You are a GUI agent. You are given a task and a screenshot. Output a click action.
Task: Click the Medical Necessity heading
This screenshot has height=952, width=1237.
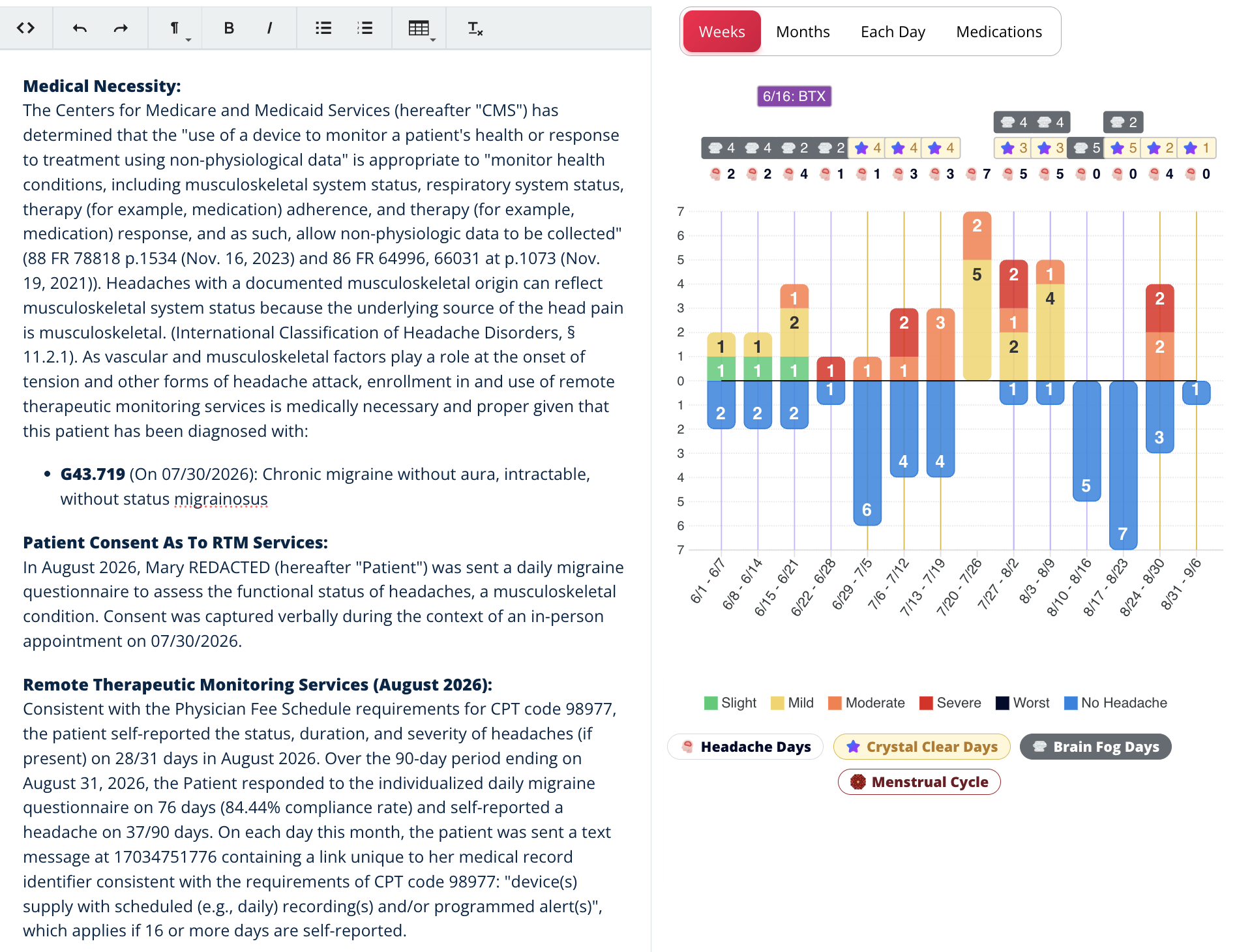click(102, 86)
